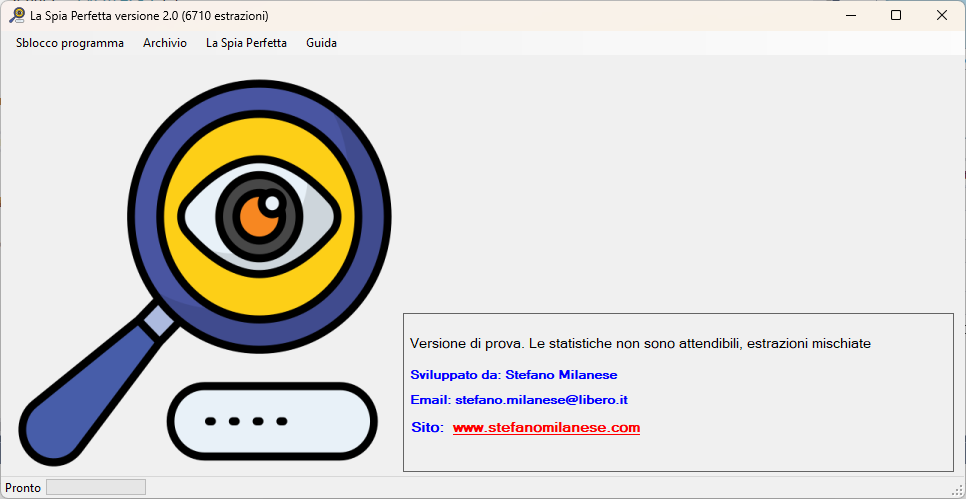Click the status bar progress bar
The width and height of the screenshot is (966, 499).
pos(95,487)
